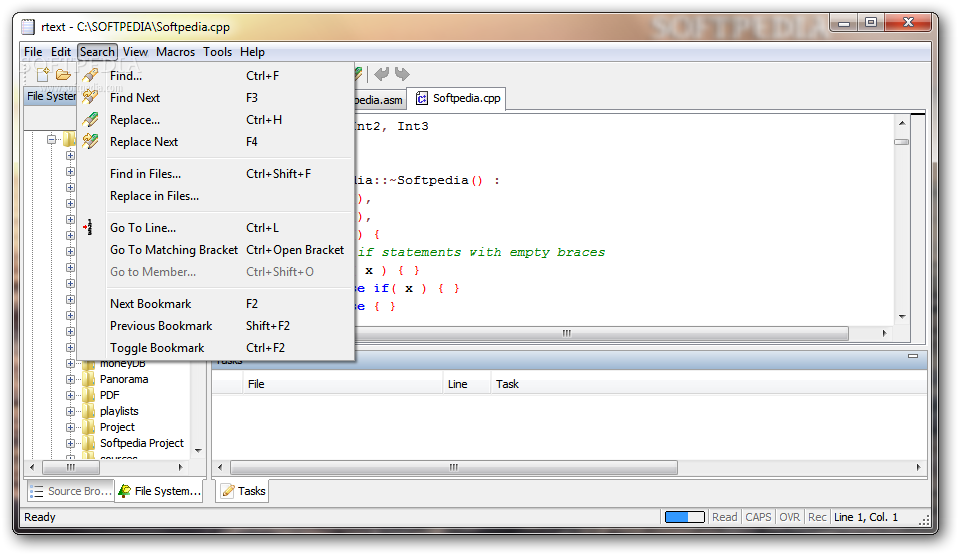Viewport: 959px width, 555px height.
Task: Click the File System tree icon at bottom
Action: tap(125, 491)
